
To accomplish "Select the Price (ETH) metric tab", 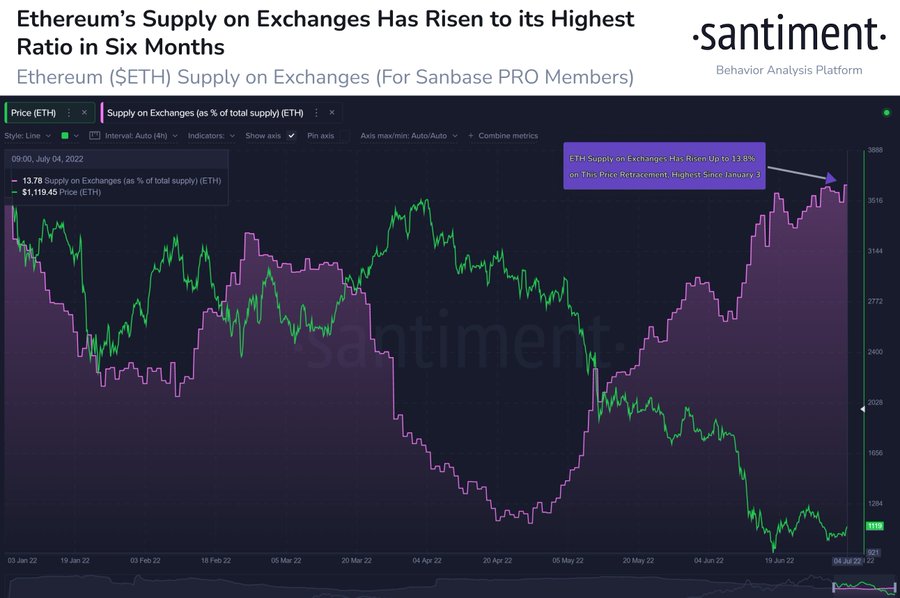I will 33,113.
